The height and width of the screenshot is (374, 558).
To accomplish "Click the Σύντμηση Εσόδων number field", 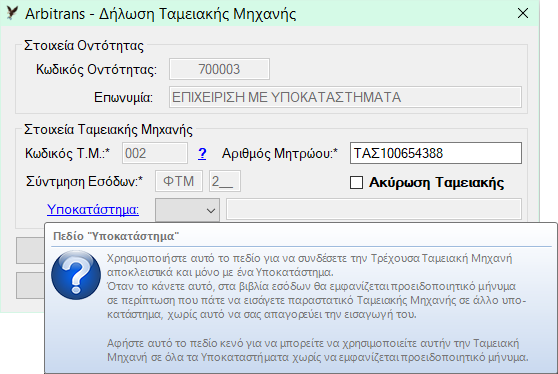I will pos(225,181).
